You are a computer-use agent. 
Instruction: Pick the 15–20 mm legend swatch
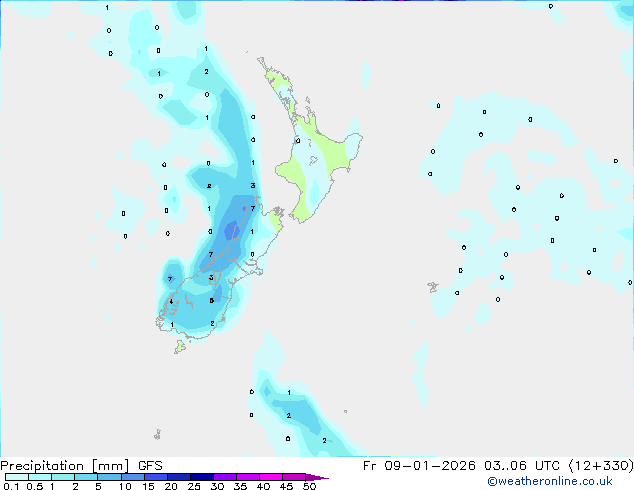[156, 477]
